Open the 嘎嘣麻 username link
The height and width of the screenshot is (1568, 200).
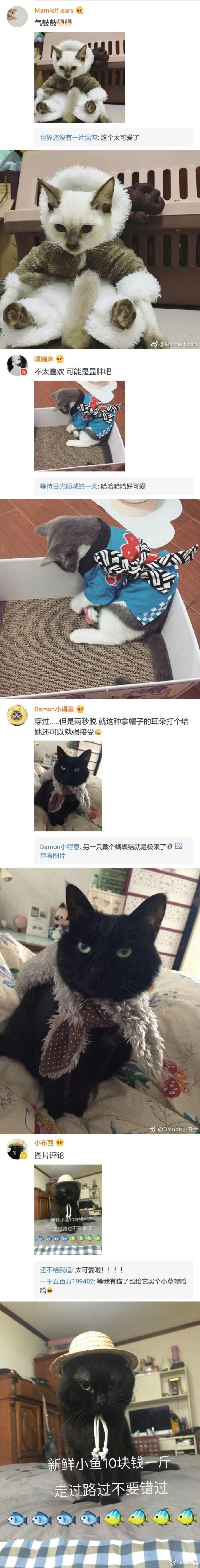click(44, 359)
